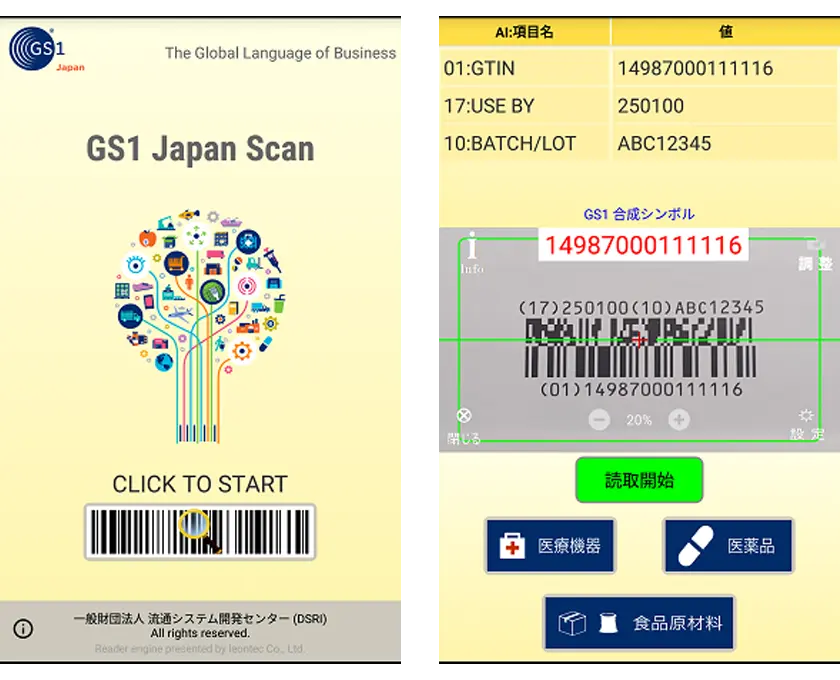Click the "値" column header

click(x=726, y=32)
